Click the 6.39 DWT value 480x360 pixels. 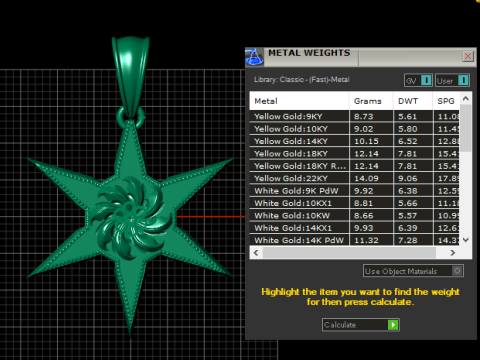407,228
